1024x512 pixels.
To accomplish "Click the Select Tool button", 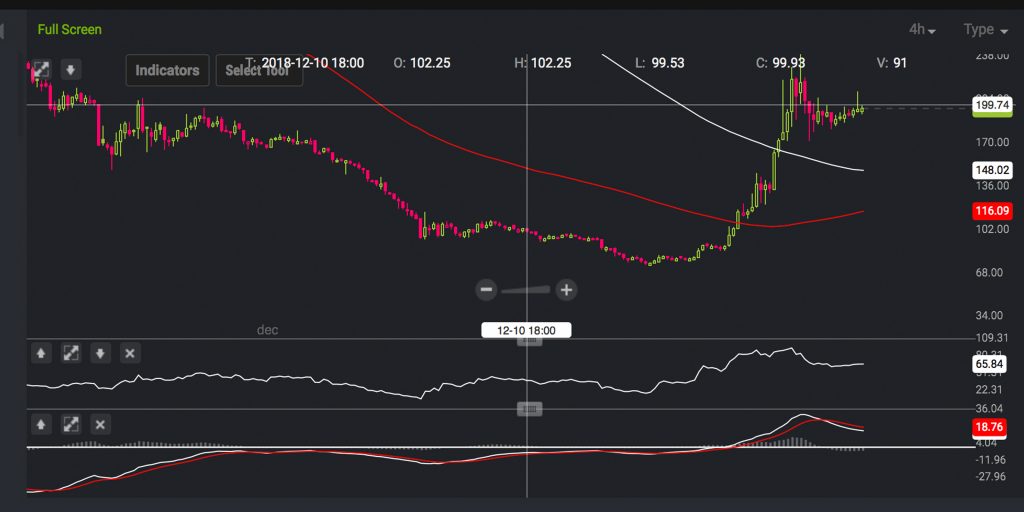I will click(x=258, y=70).
